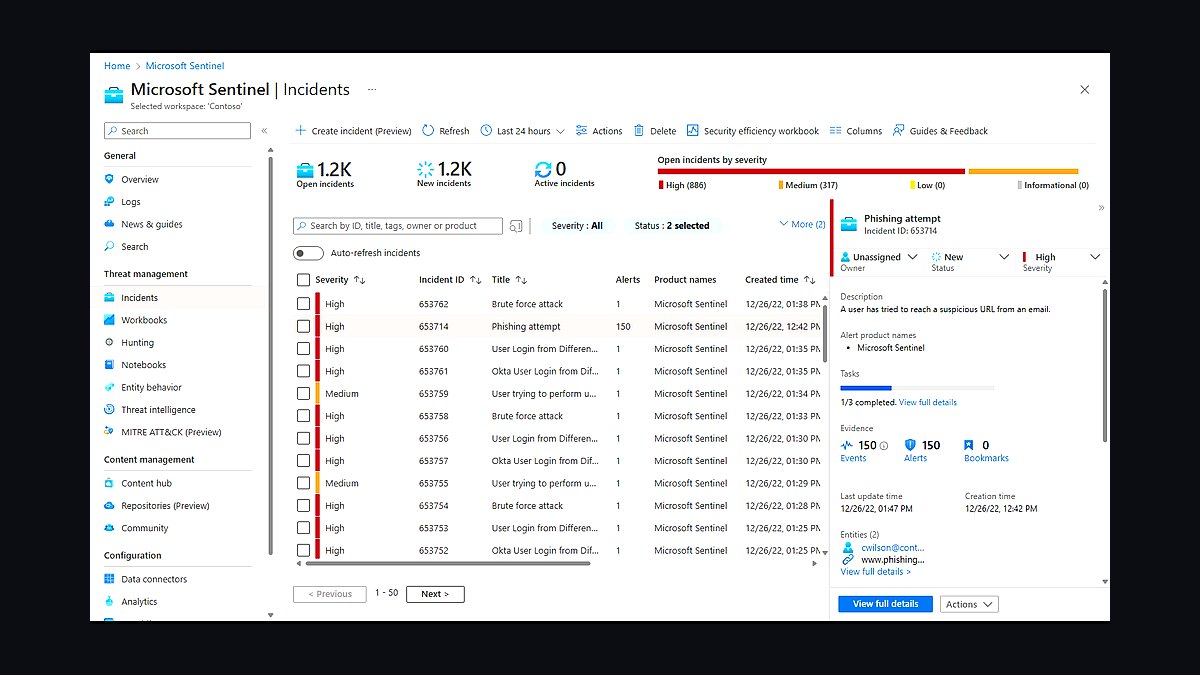Click the Home breadcrumb link
Screen dimensions: 1200x675
[x=117, y=66]
